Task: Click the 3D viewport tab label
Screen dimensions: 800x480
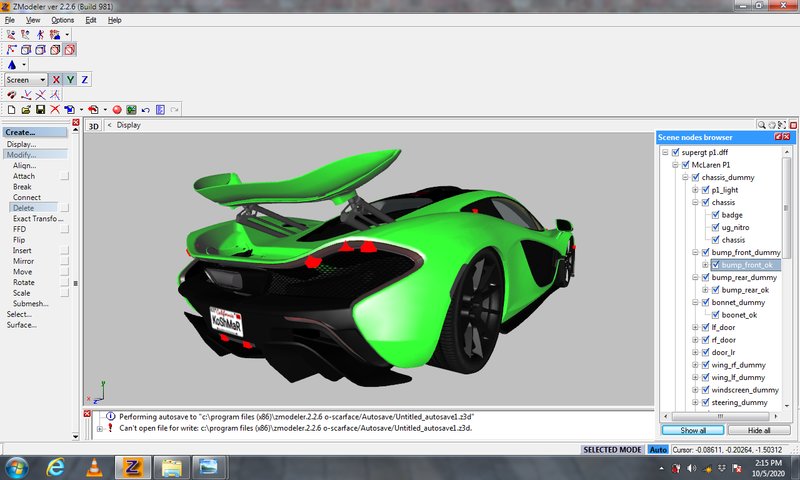Action: click(94, 125)
